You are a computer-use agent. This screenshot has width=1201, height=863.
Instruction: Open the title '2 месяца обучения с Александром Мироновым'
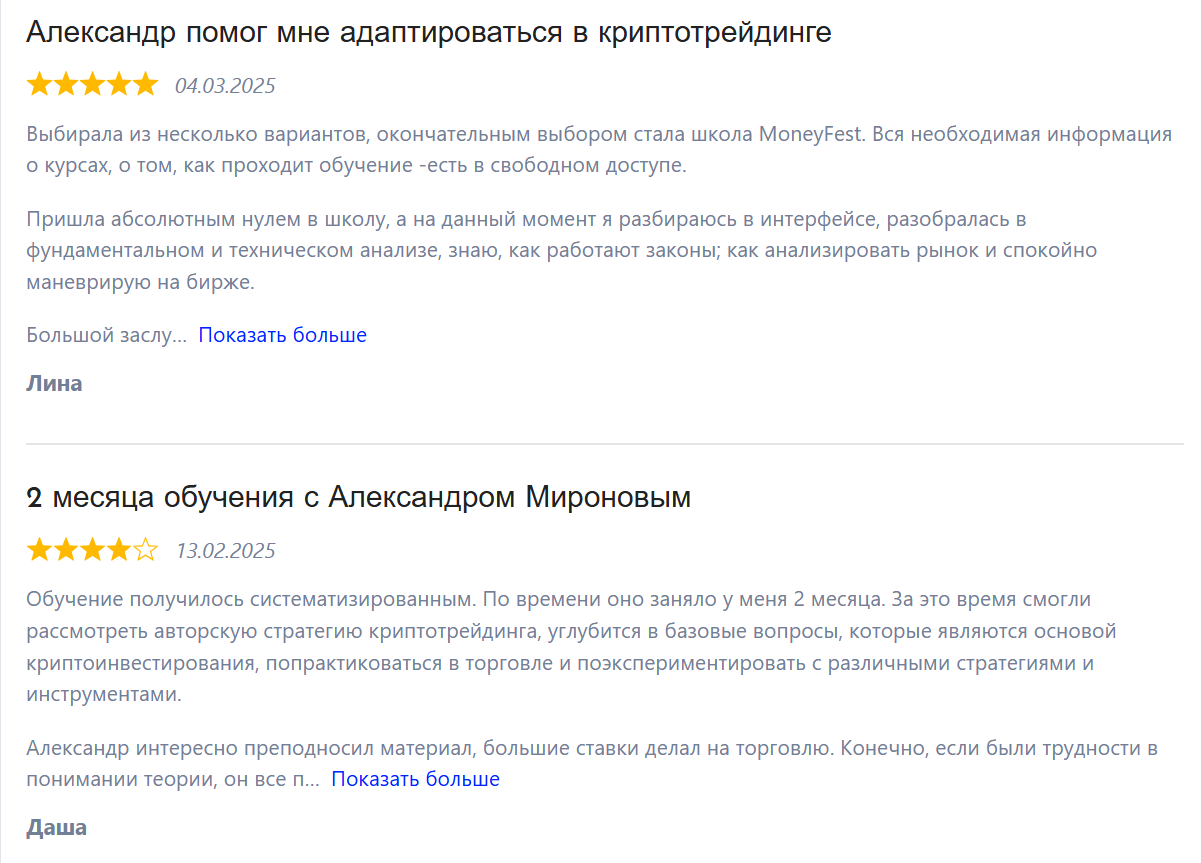(x=359, y=497)
